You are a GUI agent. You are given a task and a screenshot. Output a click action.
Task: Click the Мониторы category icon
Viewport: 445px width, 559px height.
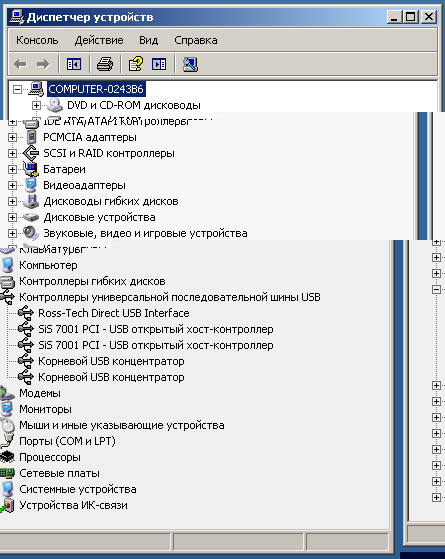[7, 409]
